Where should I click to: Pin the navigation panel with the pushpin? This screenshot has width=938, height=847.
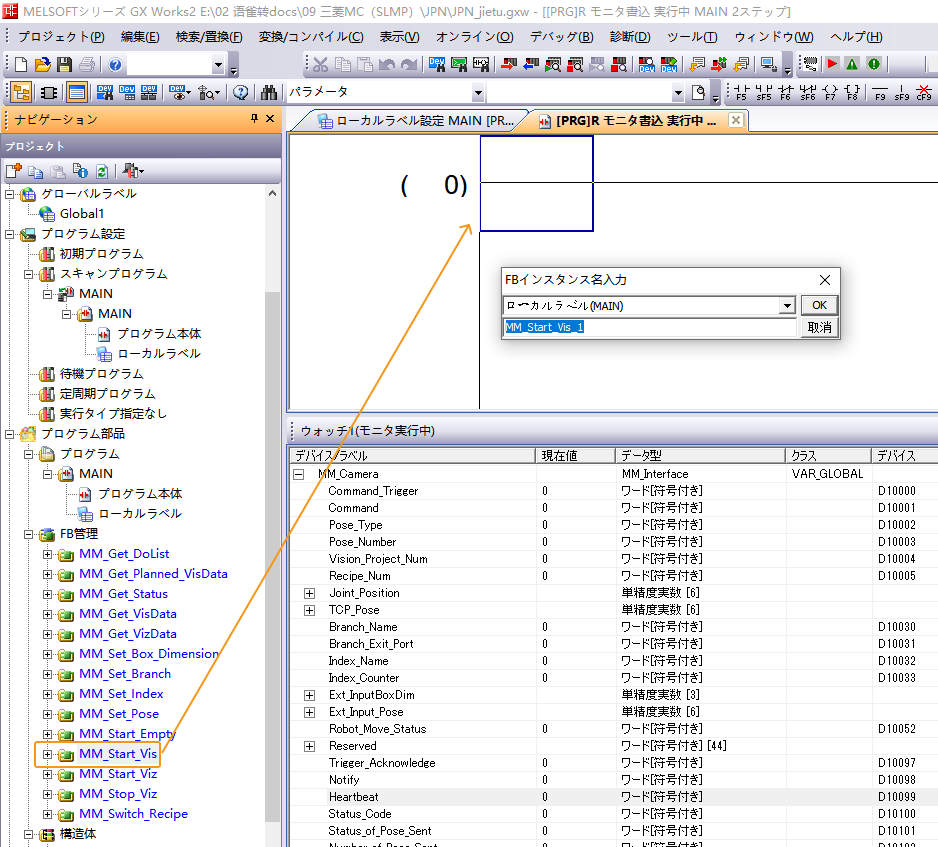tap(254, 119)
